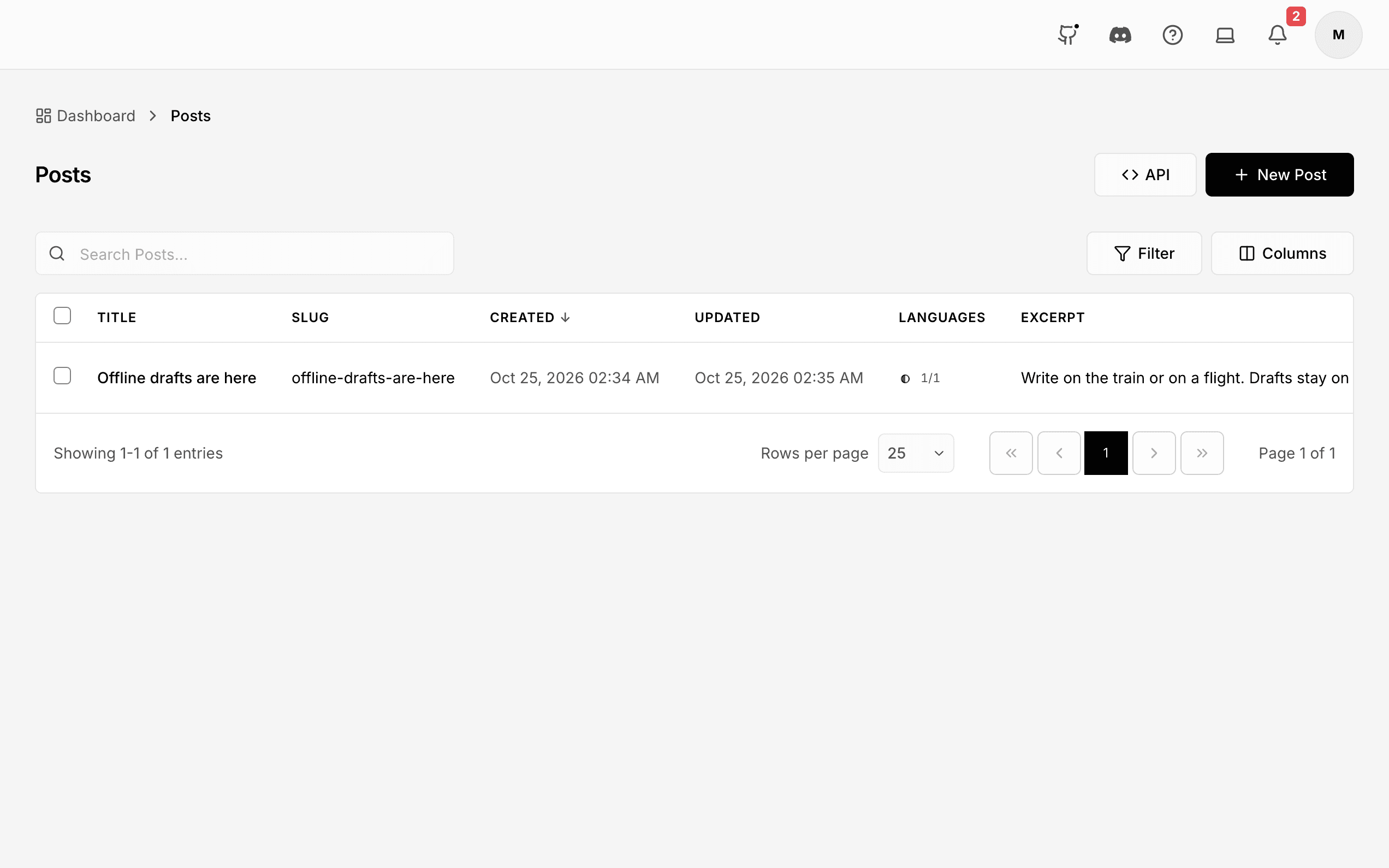The image size is (1389, 868).
Task: Select page 1 in pagination
Action: click(x=1106, y=453)
